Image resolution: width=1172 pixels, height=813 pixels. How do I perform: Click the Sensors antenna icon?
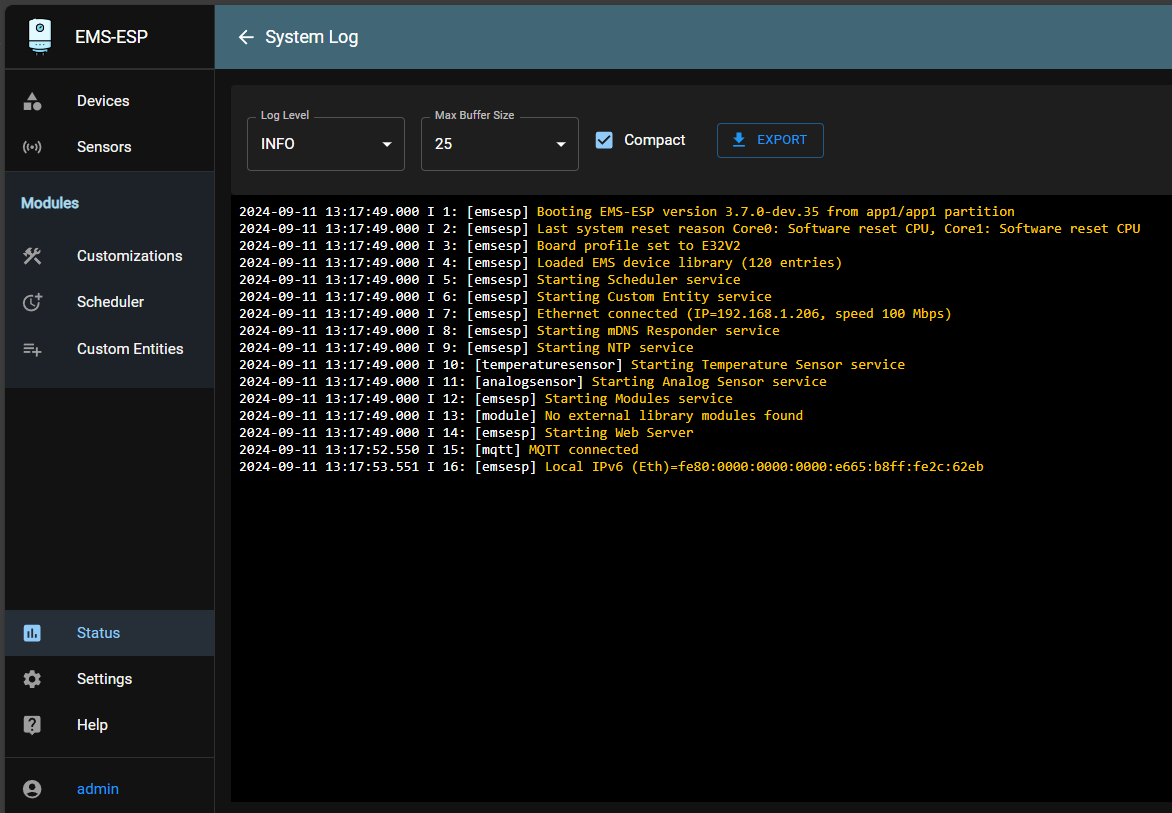(32, 146)
